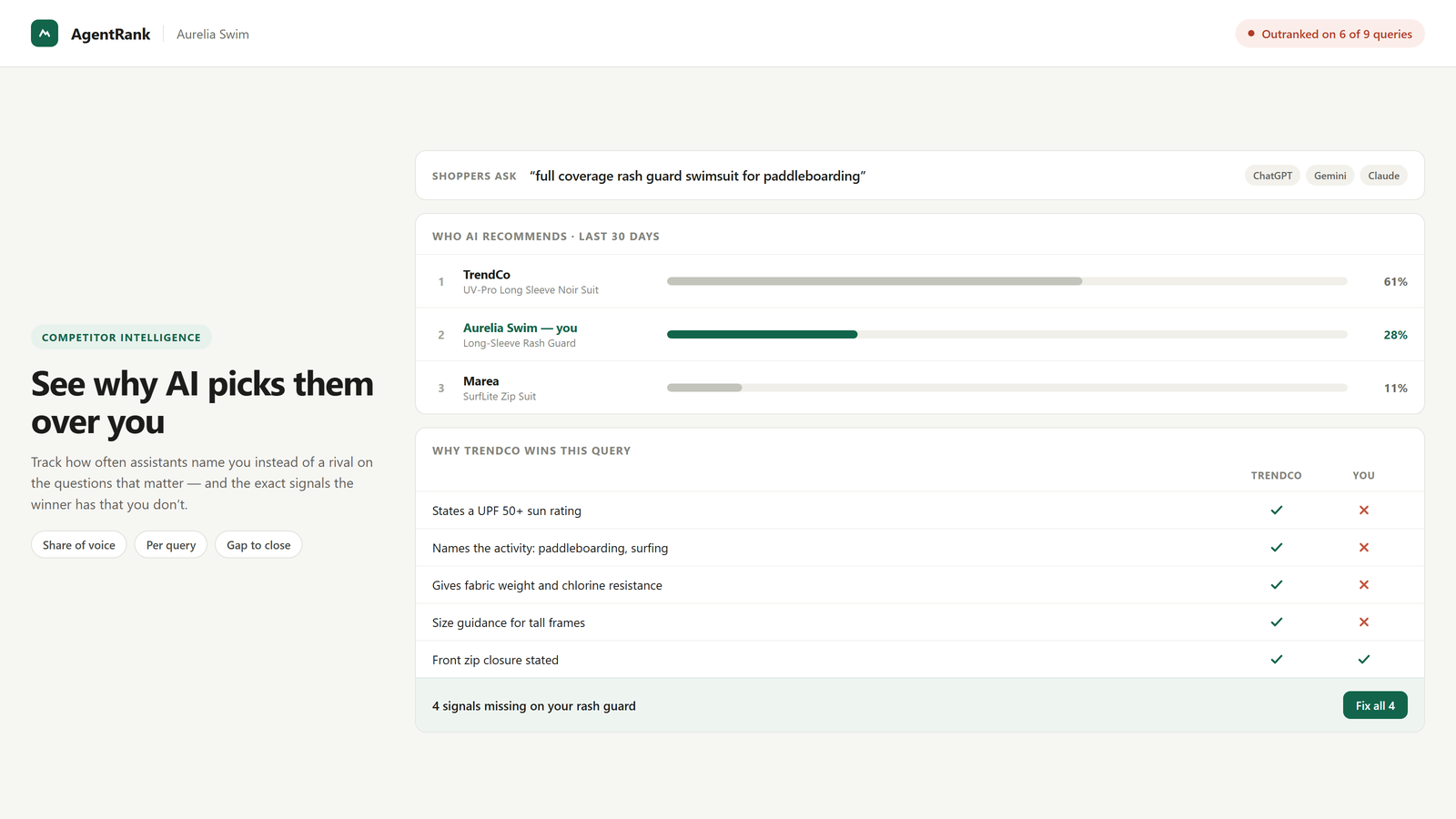The width and height of the screenshot is (1456, 819).
Task: Click the AgentRank green logo icon
Action: [x=45, y=34]
